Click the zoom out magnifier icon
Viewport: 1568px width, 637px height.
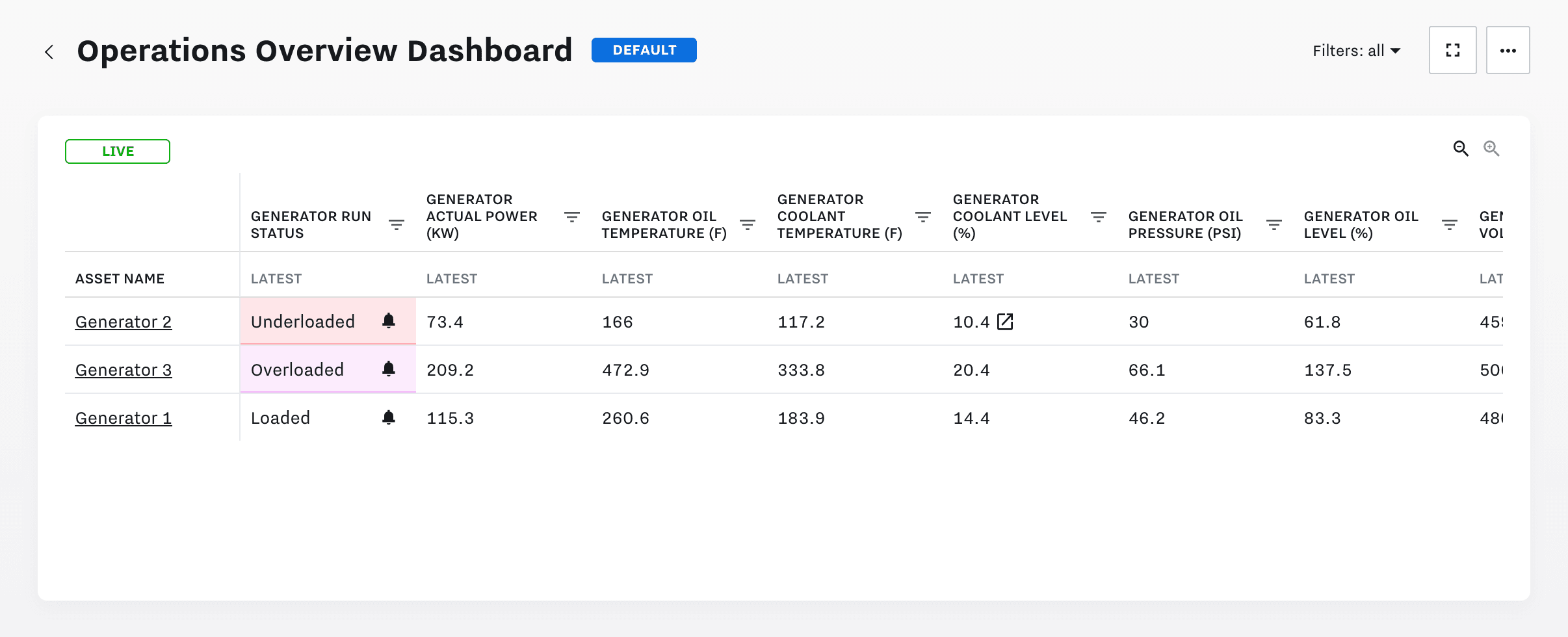[1461, 148]
